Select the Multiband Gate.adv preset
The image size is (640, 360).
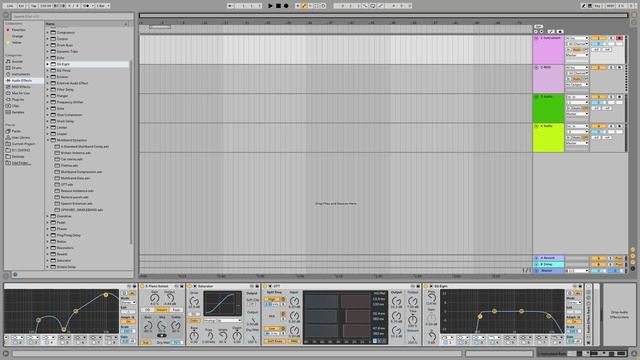pos(75,178)
